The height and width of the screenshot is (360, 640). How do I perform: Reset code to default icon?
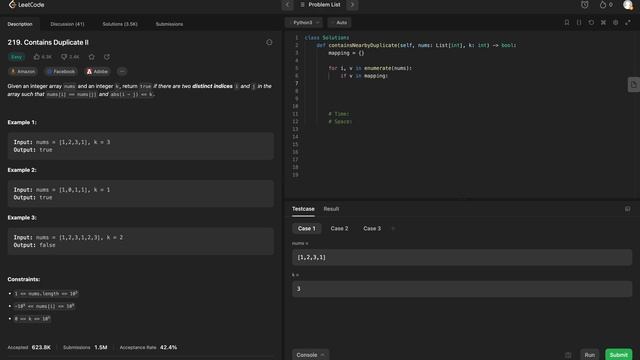(x=591, y=22)
